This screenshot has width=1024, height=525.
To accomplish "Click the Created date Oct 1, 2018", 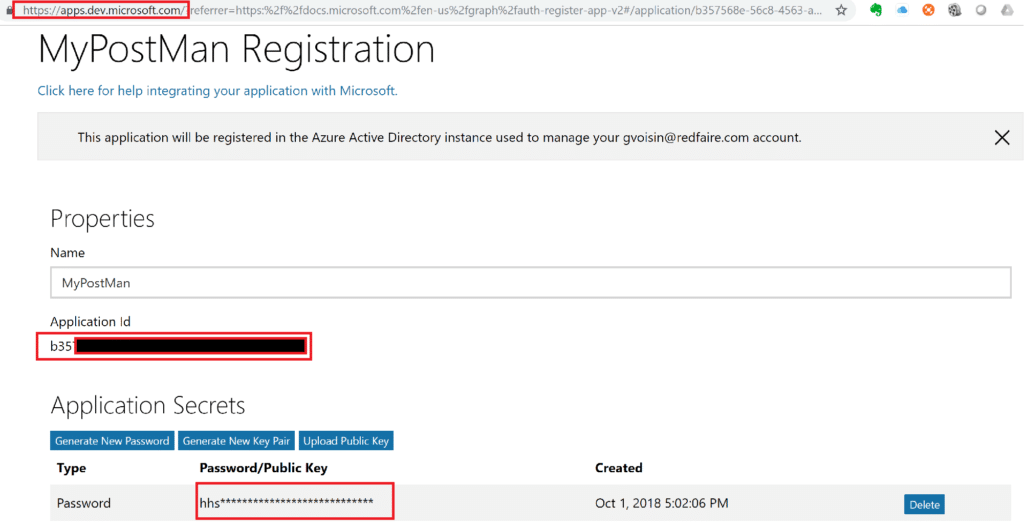I will click(662, 503).
